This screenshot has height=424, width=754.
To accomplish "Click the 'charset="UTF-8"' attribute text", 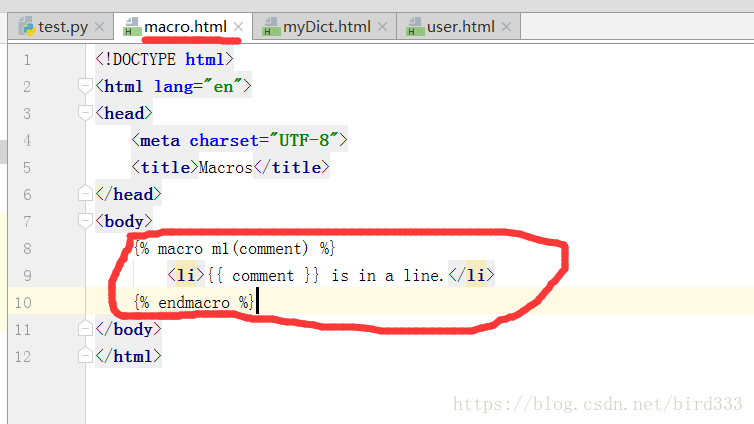I will click(264, 140).
